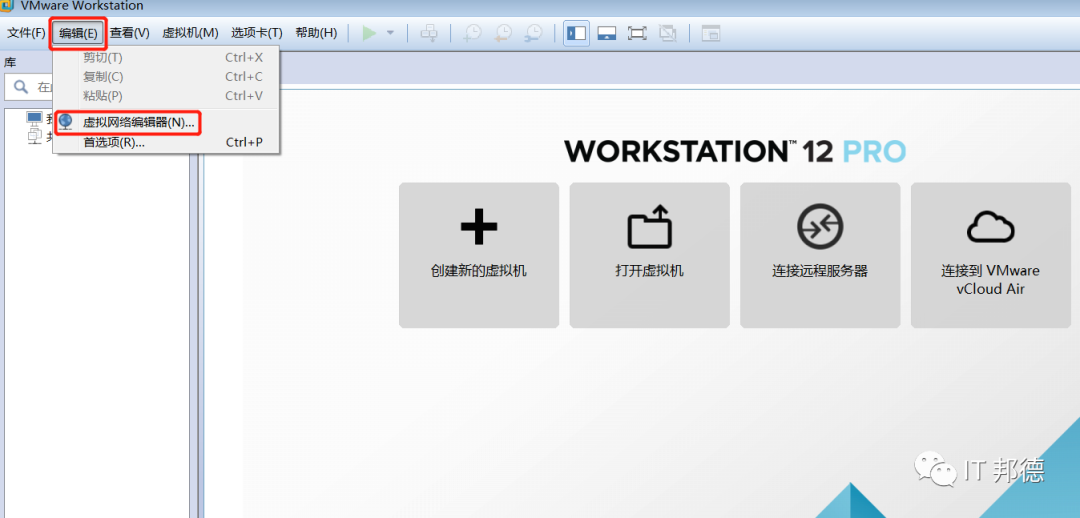Image resolution: width=1080 pixels, height=518 pixels.
Task: Open the 帮助(H) menu
Action: tap(316, 33)
